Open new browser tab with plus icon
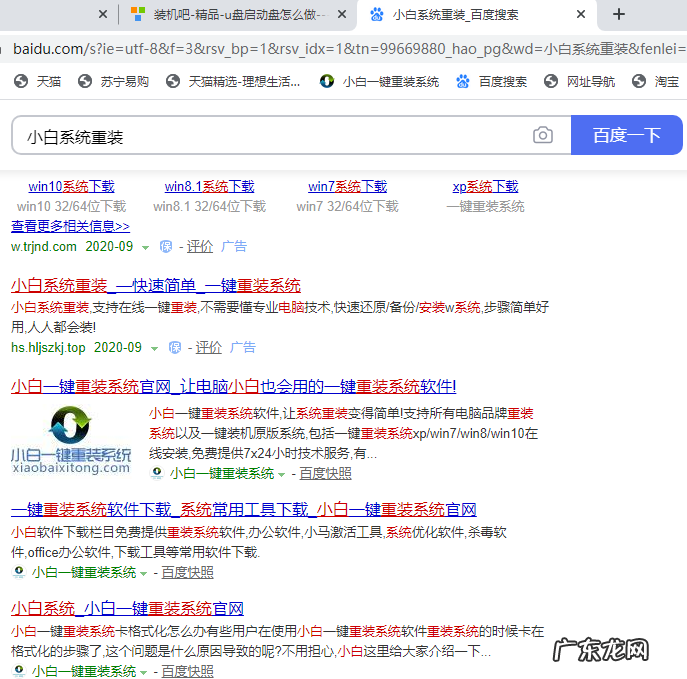 coord(619,14)
